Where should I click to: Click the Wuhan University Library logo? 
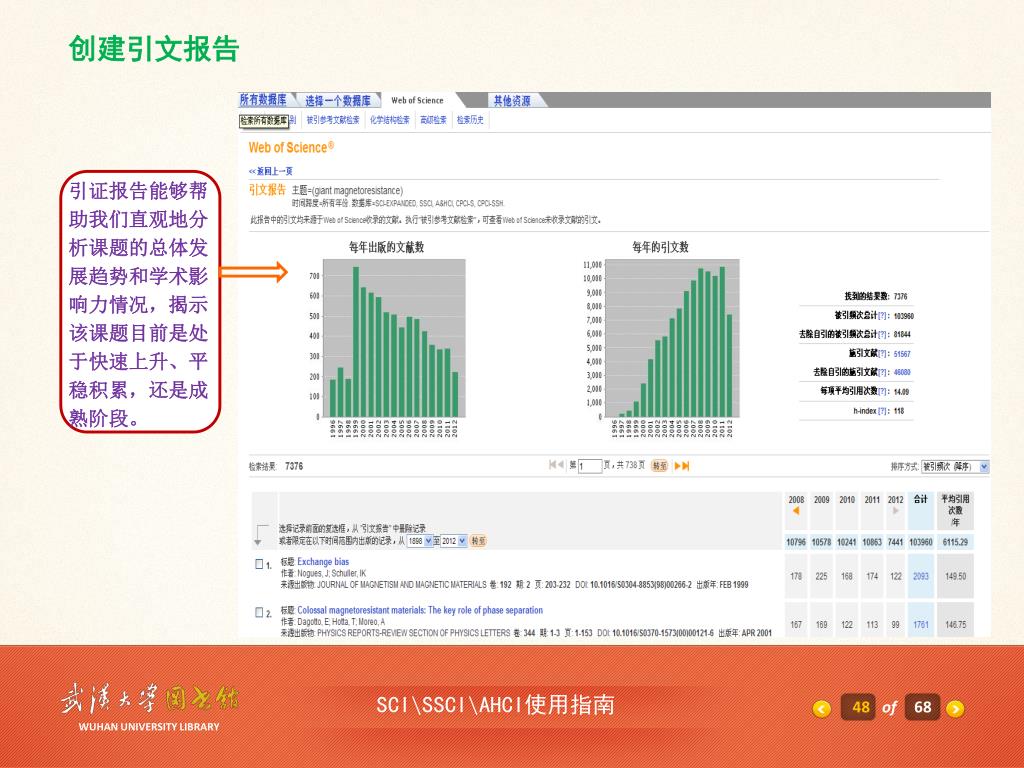click(x=150, y=709)
